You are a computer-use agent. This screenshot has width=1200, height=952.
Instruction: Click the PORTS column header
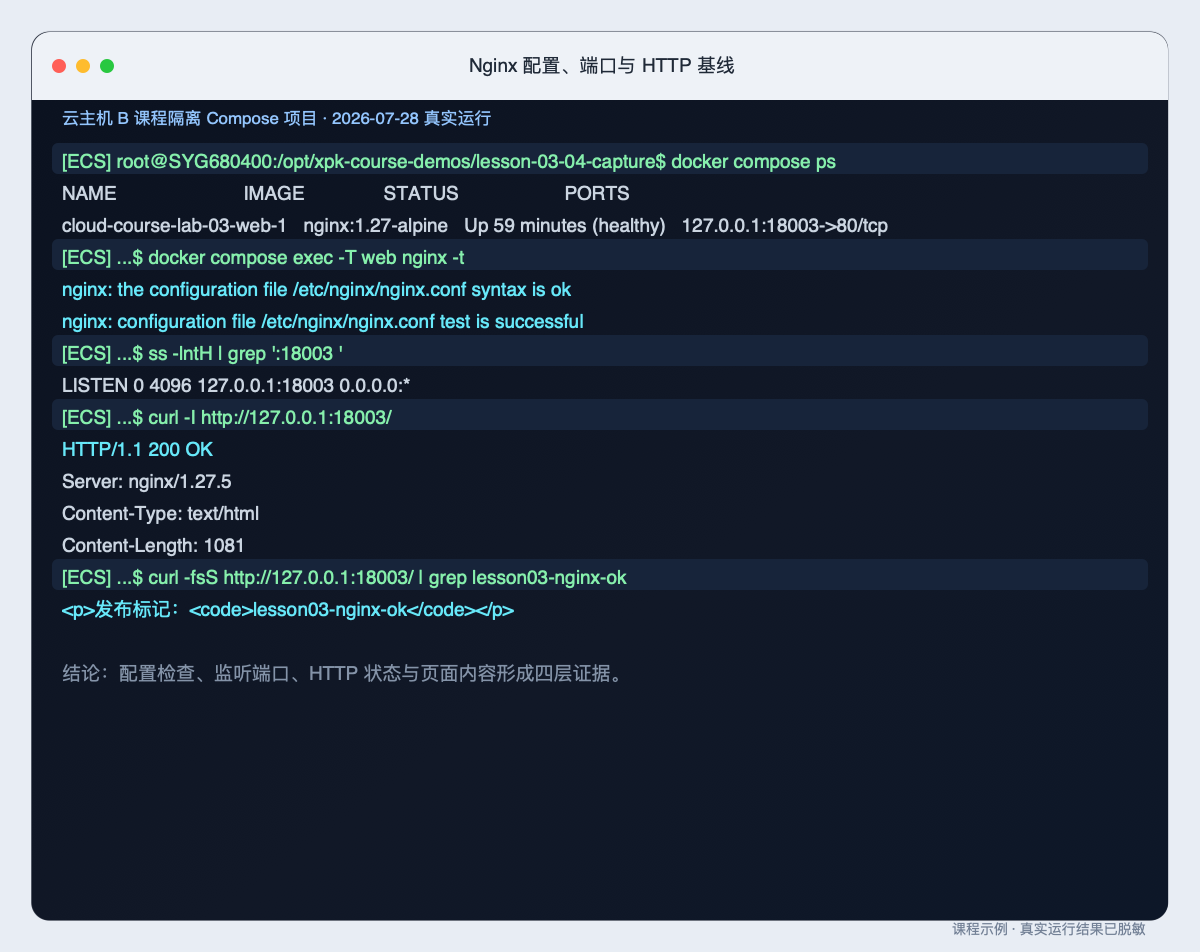pos(597,194)
